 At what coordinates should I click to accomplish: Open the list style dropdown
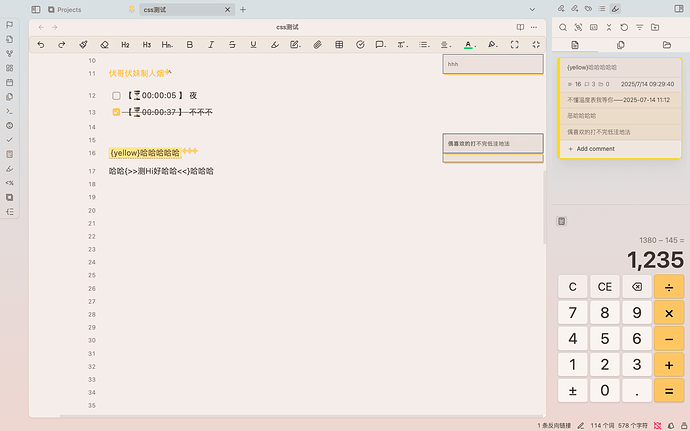tap(424, 44)
